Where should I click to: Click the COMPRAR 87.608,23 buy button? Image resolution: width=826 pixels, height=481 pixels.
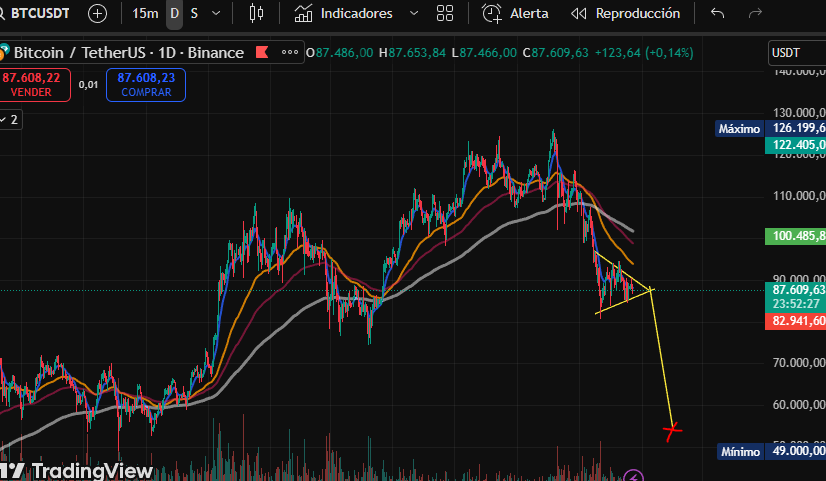[146, 85]
